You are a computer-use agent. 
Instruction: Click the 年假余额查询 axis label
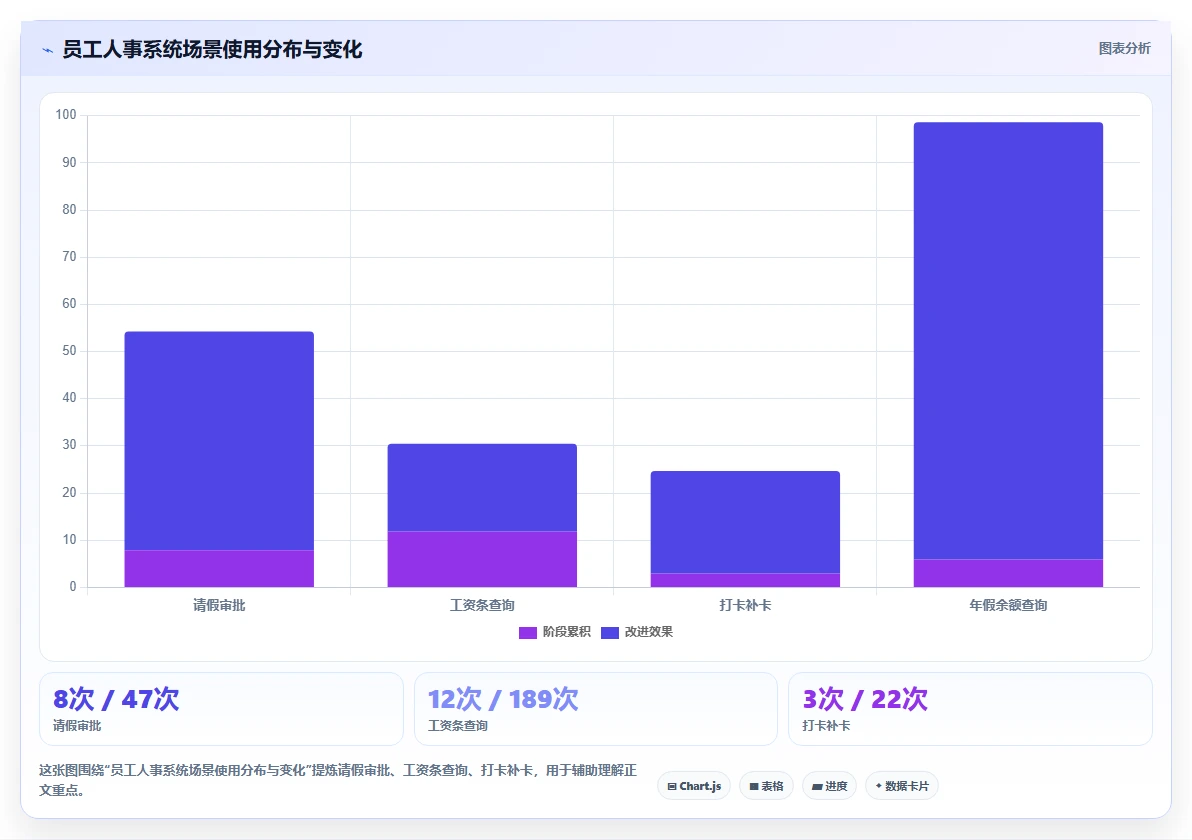point(1008,605)
